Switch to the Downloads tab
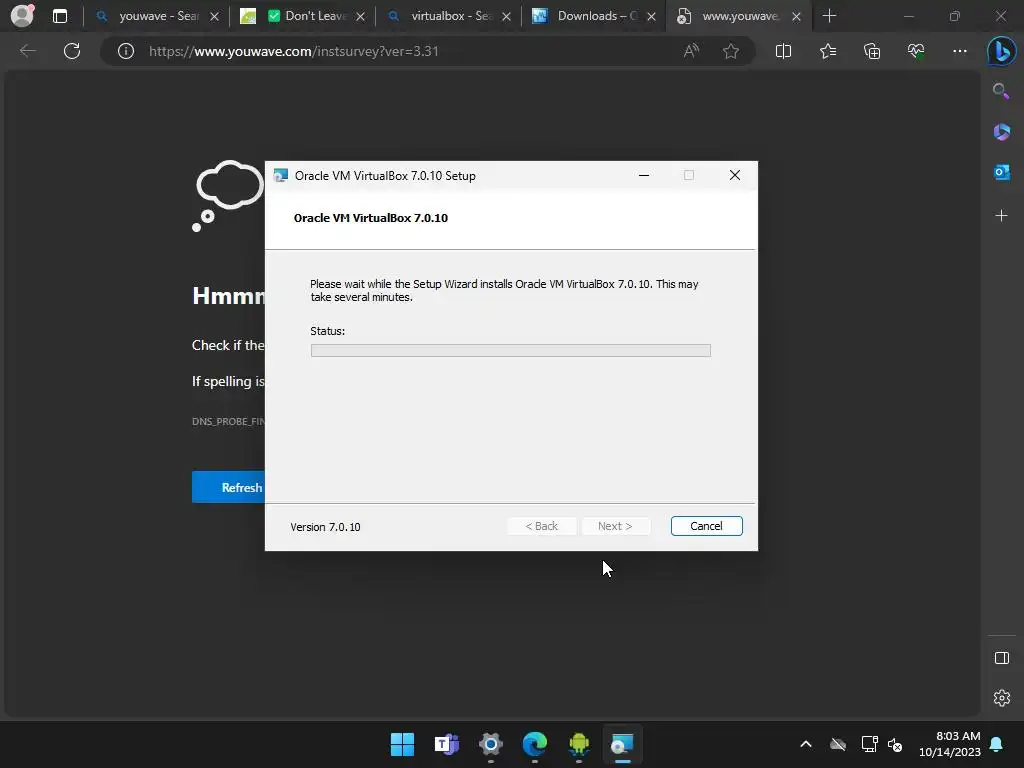This screenshot has height=768, width=1024. 594,16
